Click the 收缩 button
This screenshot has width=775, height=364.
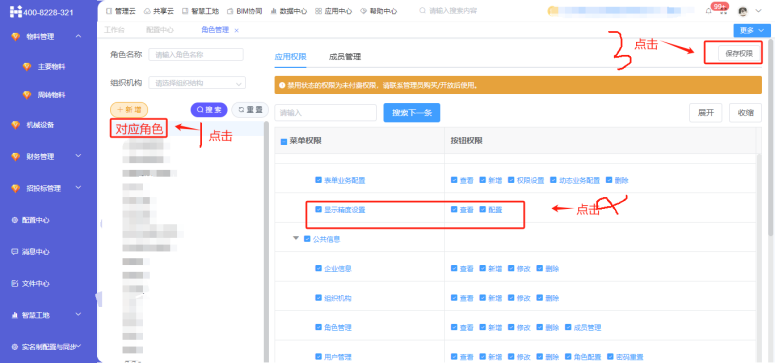(x=745, y=113)
